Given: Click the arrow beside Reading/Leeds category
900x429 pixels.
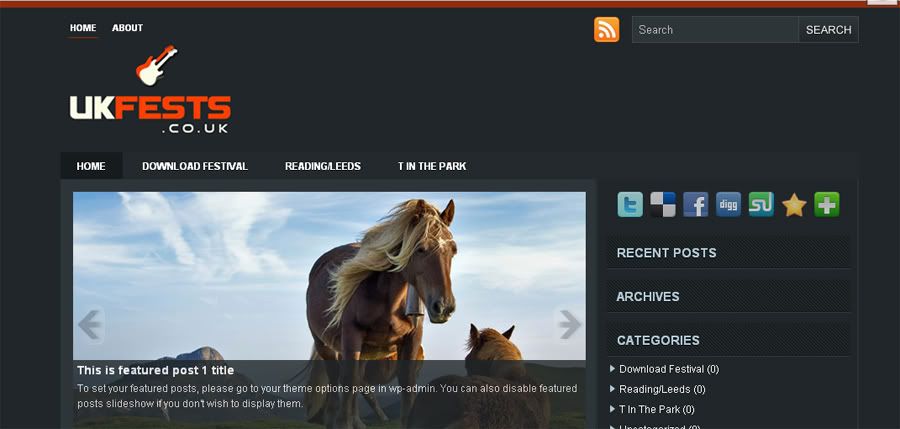Looking at the screenshot, I should [612, 389].
